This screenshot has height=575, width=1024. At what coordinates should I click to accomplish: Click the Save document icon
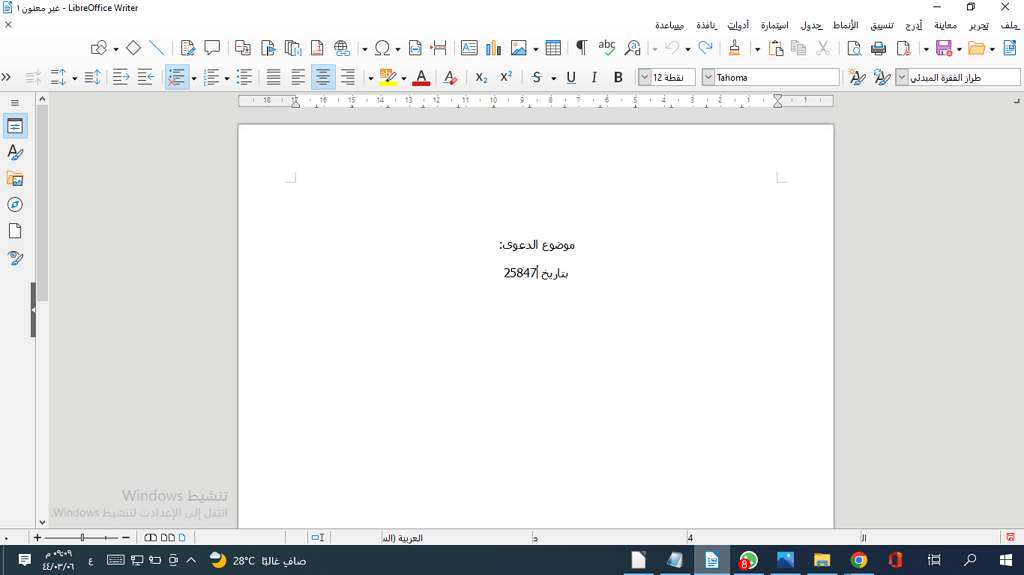[x=943, y=48]
